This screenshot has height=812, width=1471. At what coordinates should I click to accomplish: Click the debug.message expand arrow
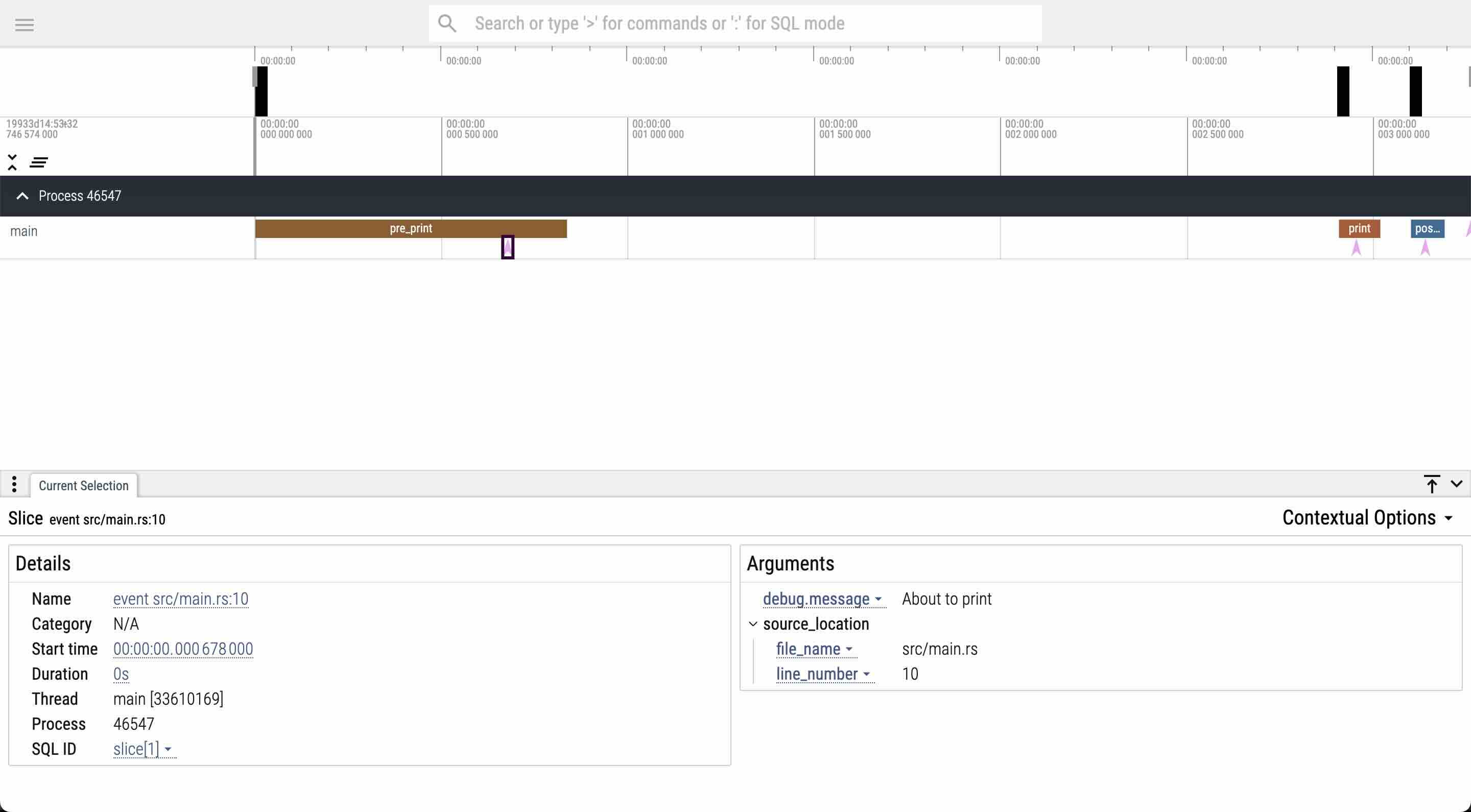pos(878,599)
